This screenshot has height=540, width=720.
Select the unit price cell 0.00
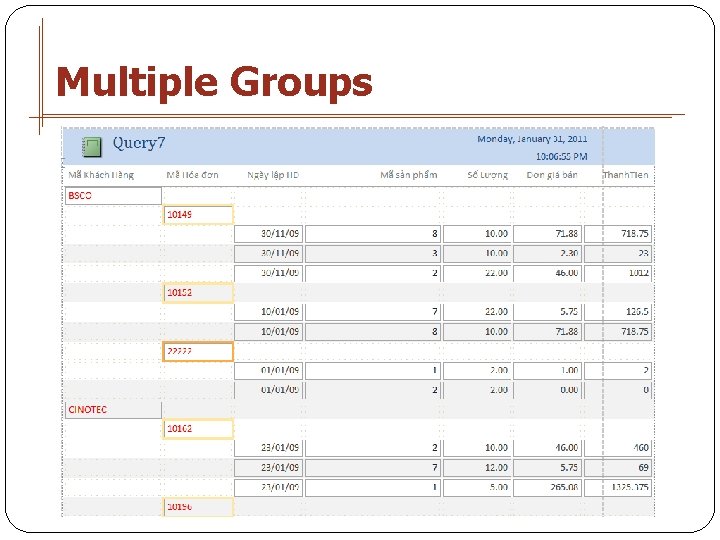547,390
